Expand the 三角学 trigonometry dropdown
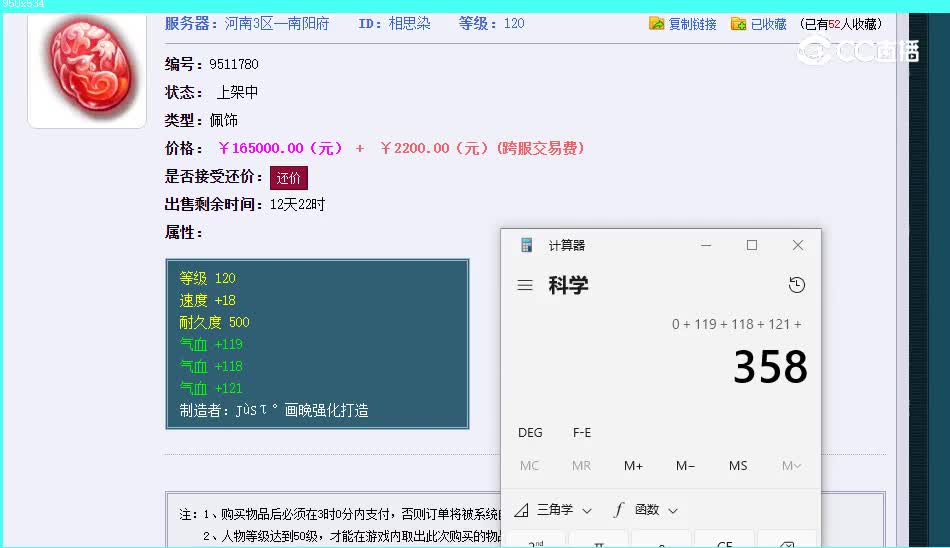 click(553, 510)
